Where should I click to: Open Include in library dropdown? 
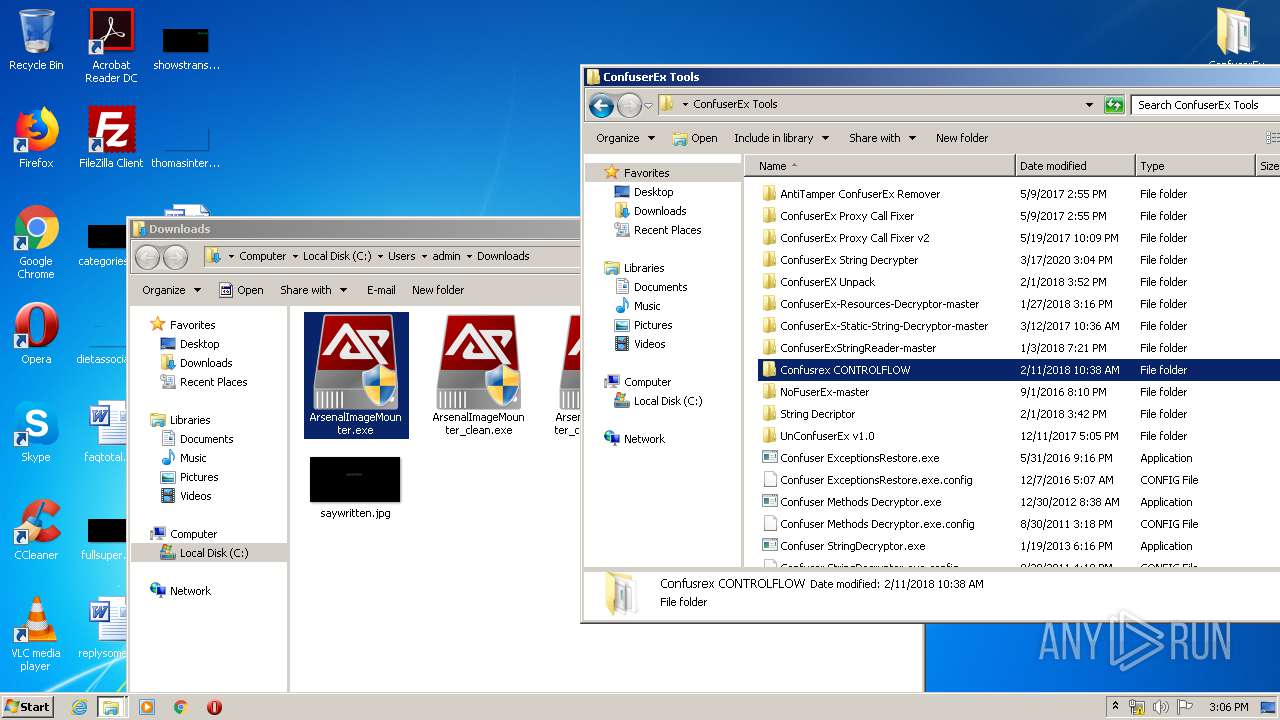[x=781, y=138]
